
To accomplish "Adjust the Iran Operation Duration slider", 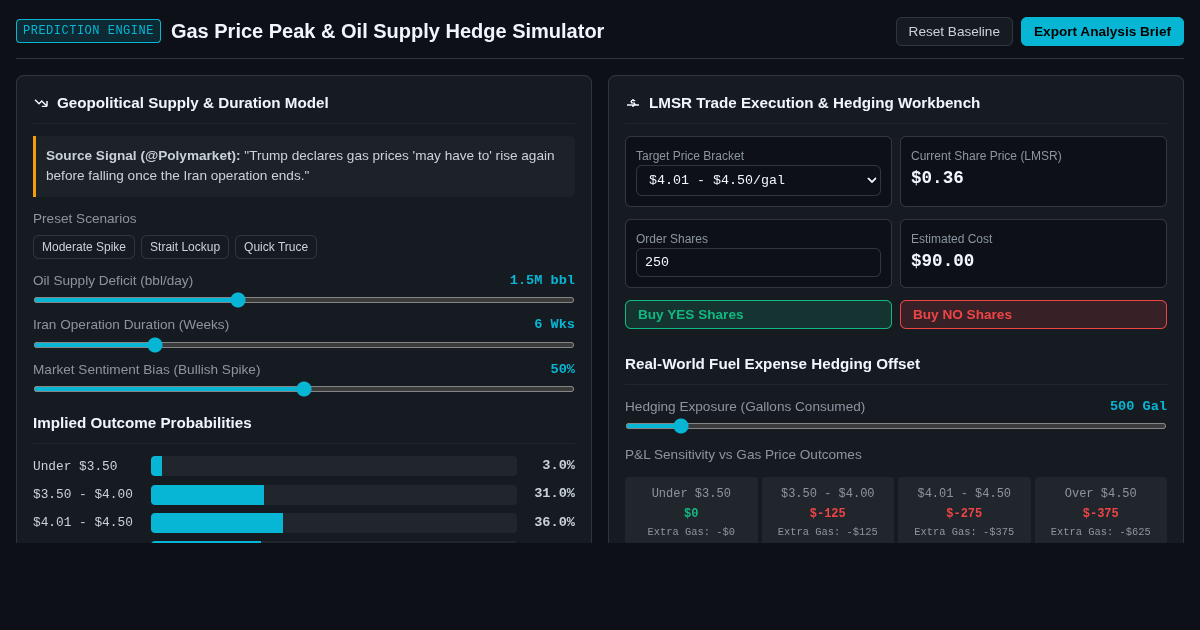I will [304, 345].
